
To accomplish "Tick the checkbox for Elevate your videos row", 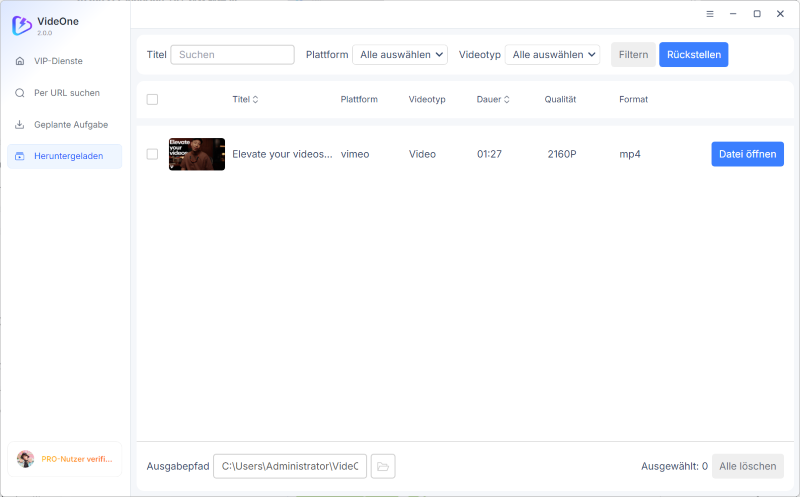I will [x=152, y=154].
